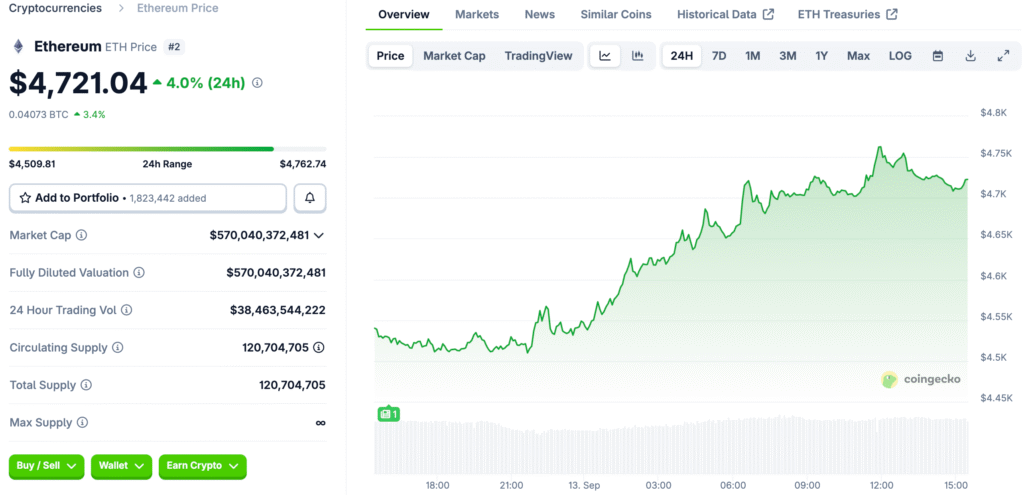1024x495 pixels.
Task: Click the volume bars below the chart
Action: click(671, 445)
